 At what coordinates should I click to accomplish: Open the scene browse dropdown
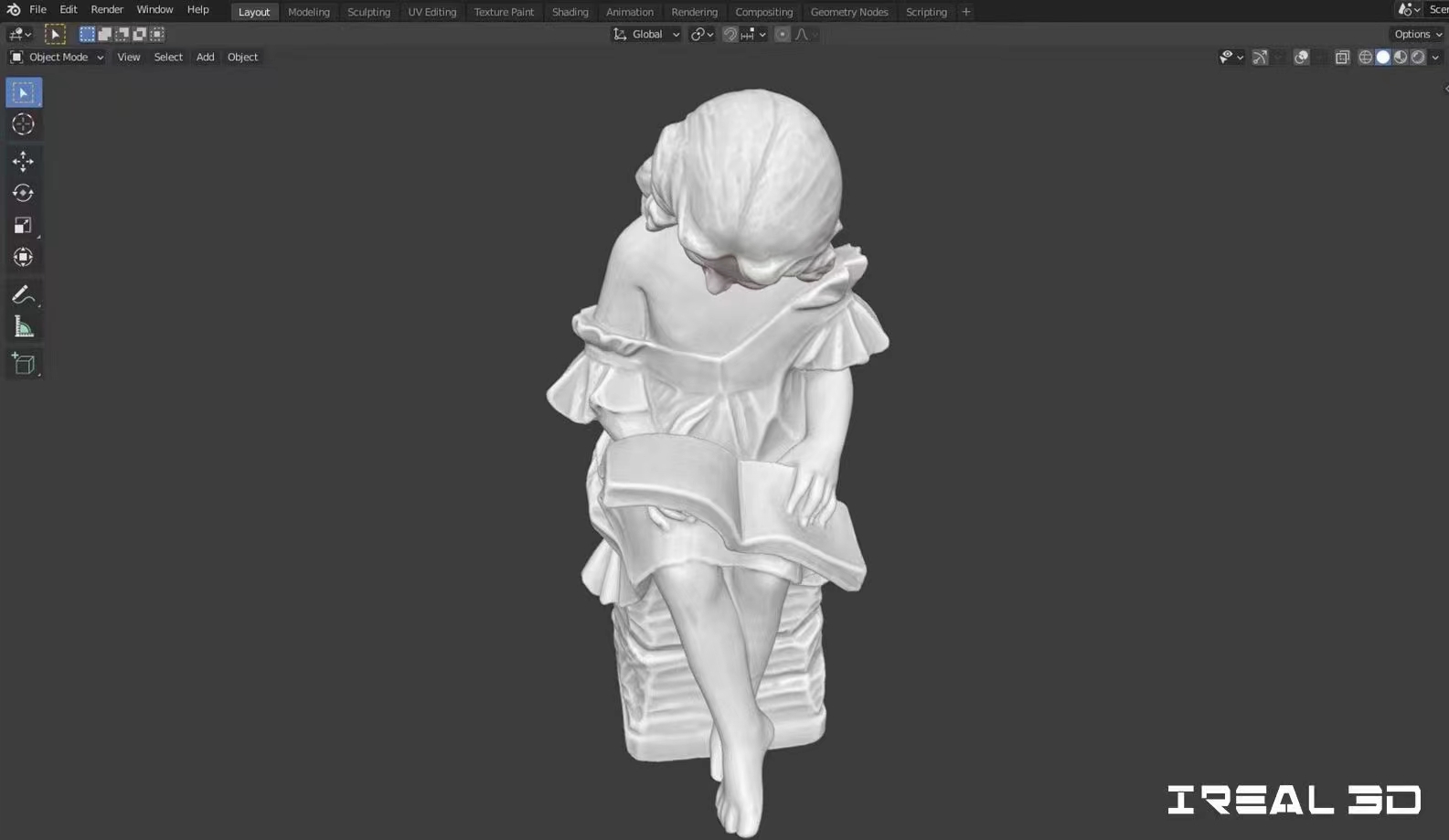[x=1409, y=10]
